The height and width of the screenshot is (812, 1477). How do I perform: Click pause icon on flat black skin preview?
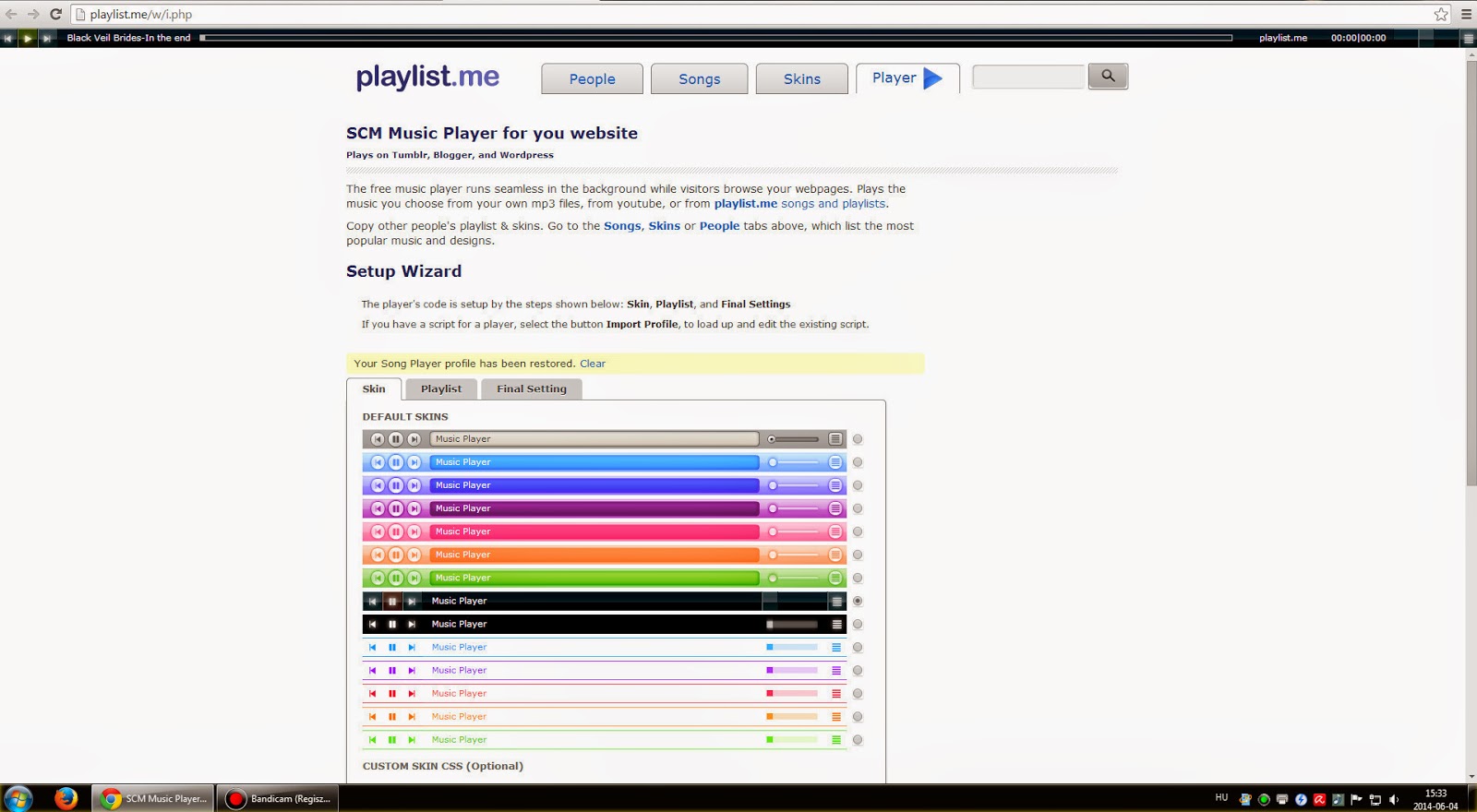tap(392, 625)
